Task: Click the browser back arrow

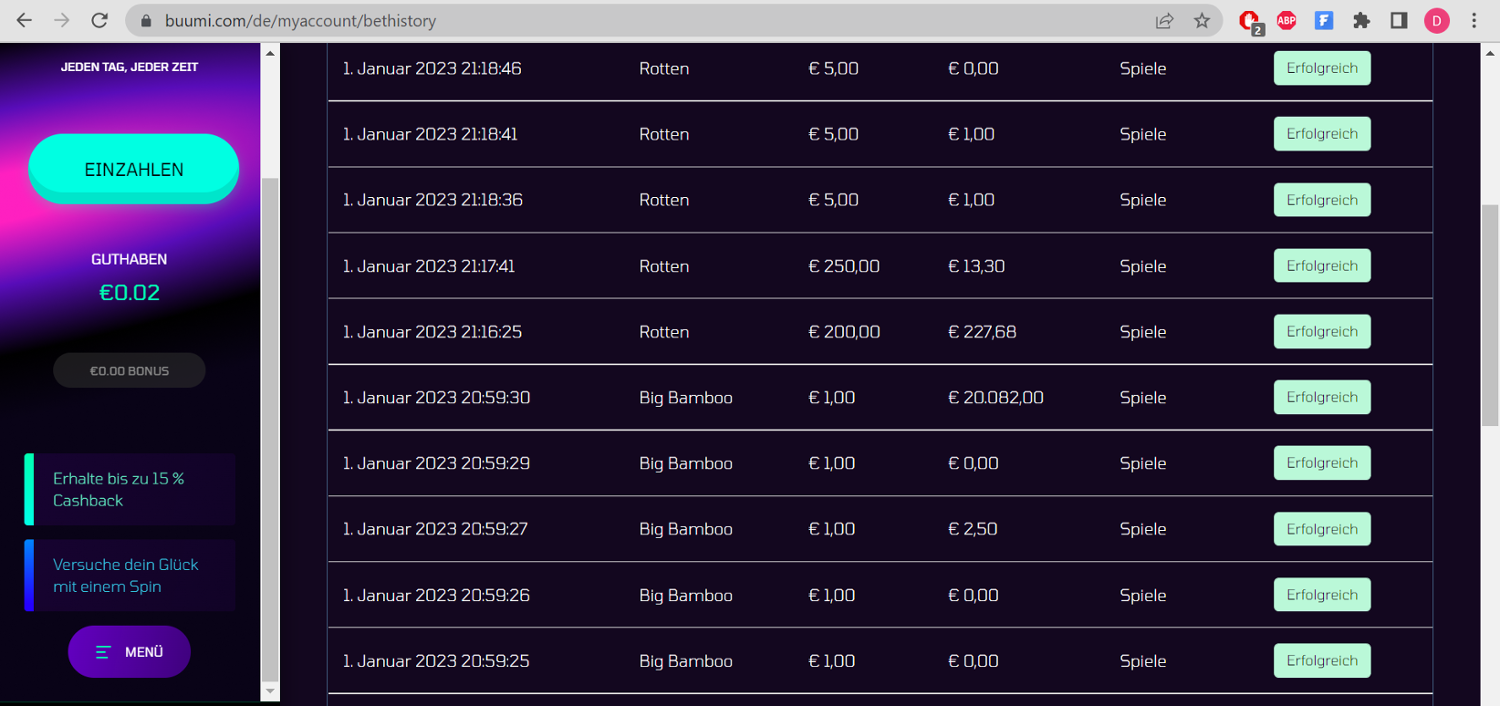Action: tap(24, 20)
